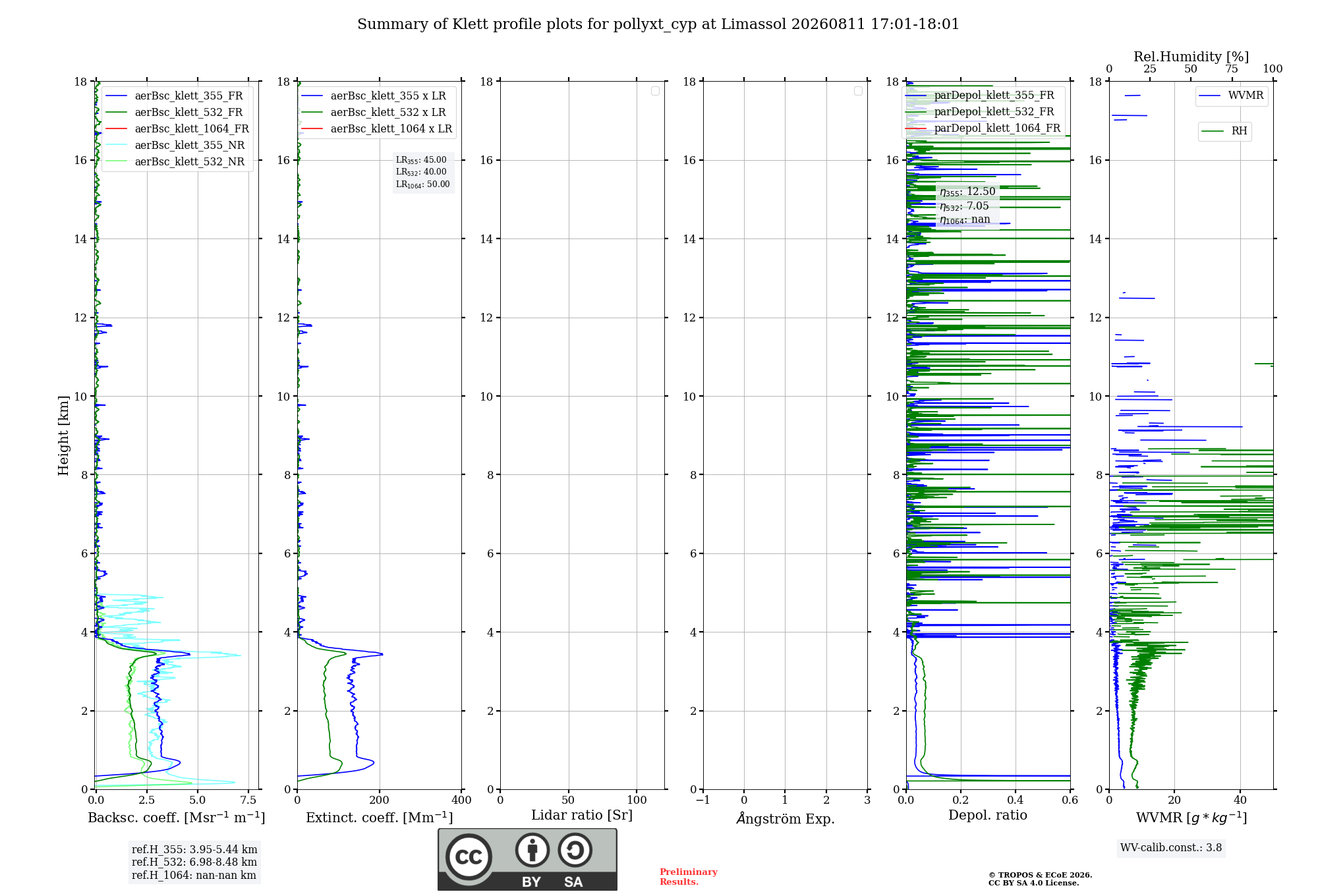Select legend entry aerBsc_klett_532_NR
This screenshot has width=1318, height=896.
tap(190, 162)
